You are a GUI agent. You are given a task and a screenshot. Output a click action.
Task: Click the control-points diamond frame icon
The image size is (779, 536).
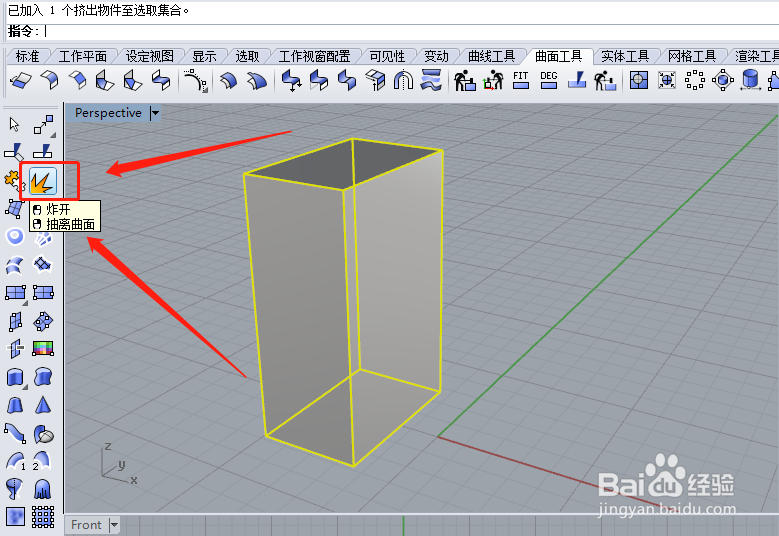(x=723, y=80)
